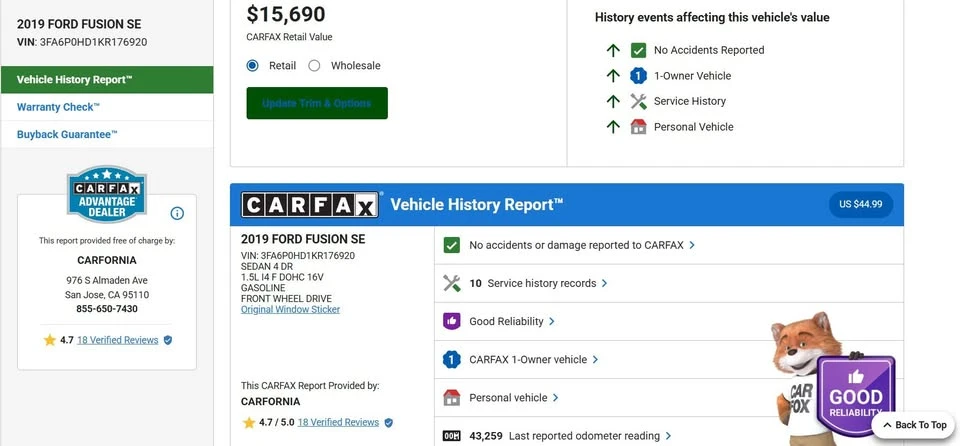Click the star icon beside 4.7 / 5.0
This screenshot has width=960, height=446.
[249, 423]
